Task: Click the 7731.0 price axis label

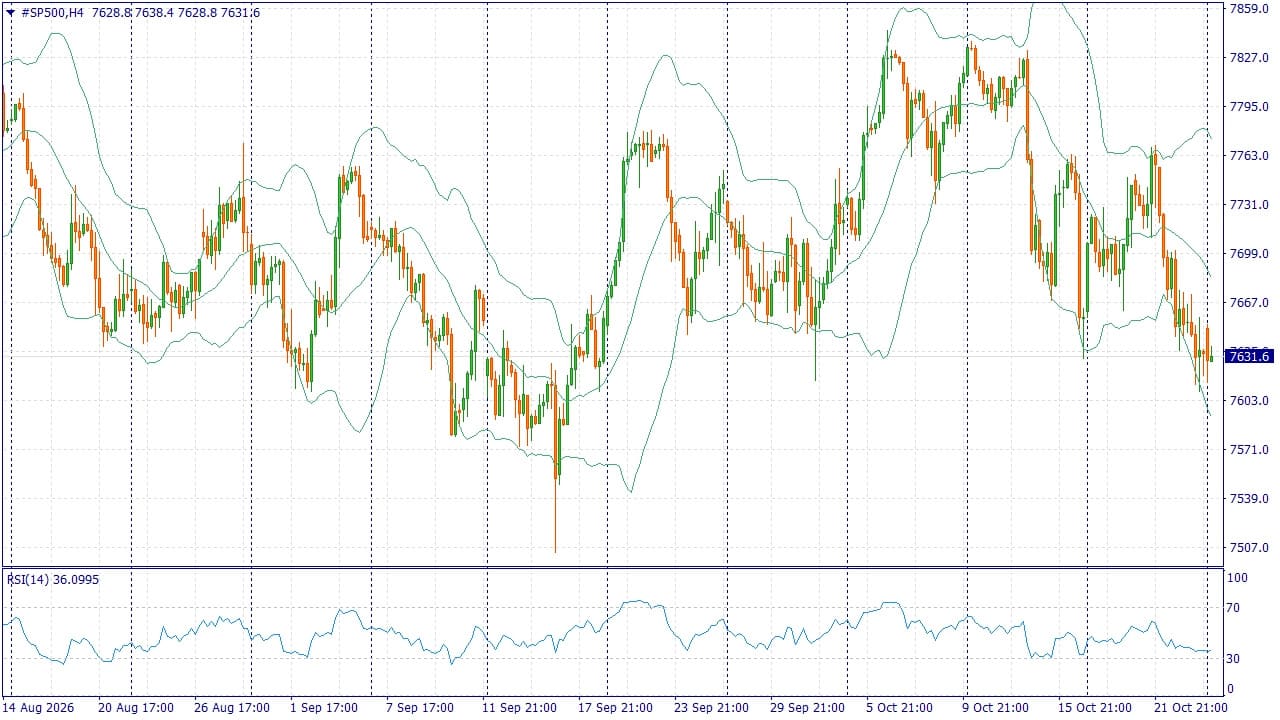Action: (1248, 204)
